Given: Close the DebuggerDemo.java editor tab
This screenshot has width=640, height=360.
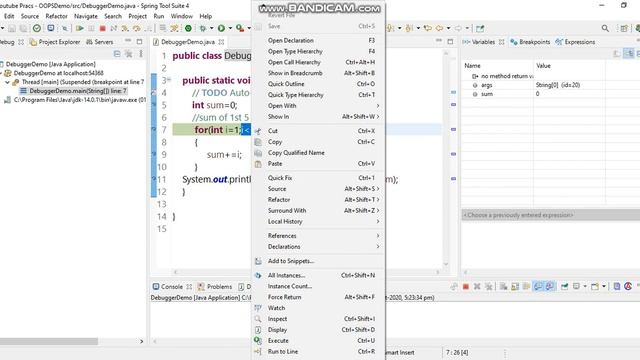Looking at the screenshot, I should point(221,42).
